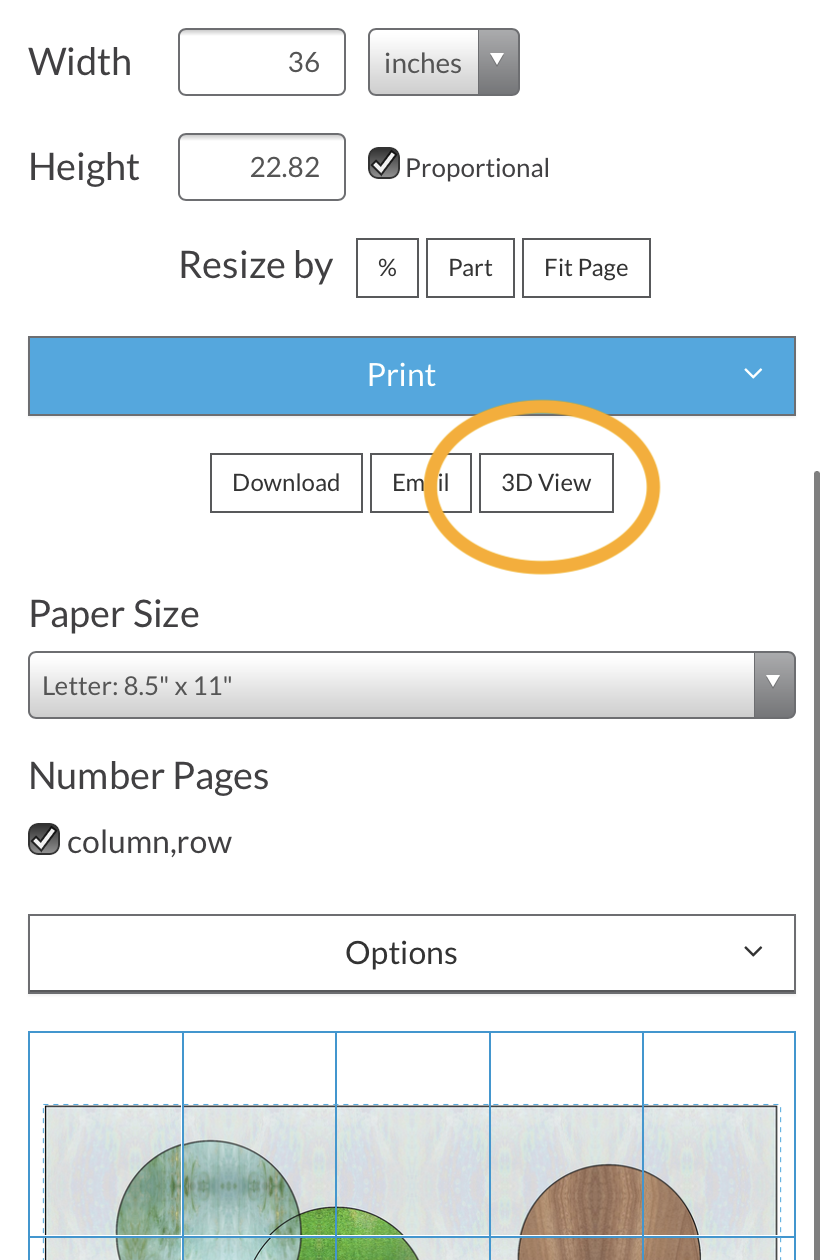The image size is (824, 1260).
Task: Open the 3D View
Action: [x=546, y=483]
